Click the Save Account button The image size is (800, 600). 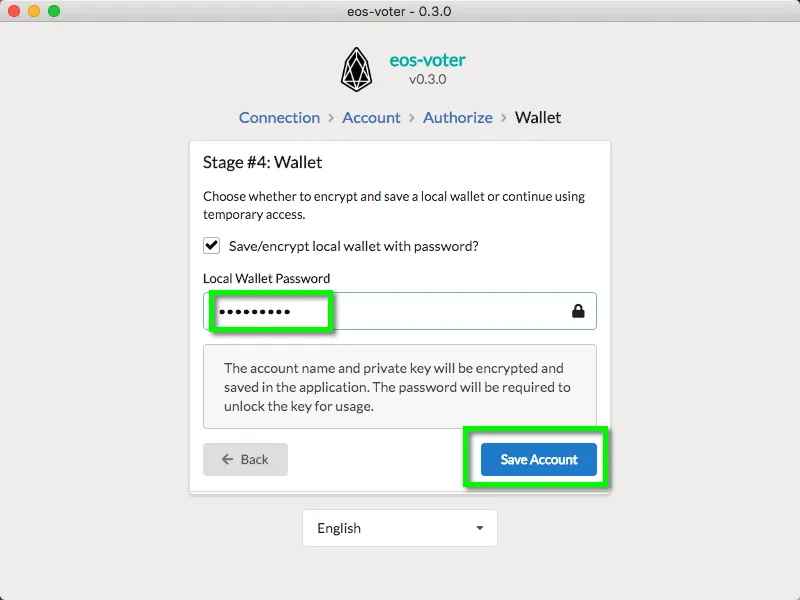539,459
